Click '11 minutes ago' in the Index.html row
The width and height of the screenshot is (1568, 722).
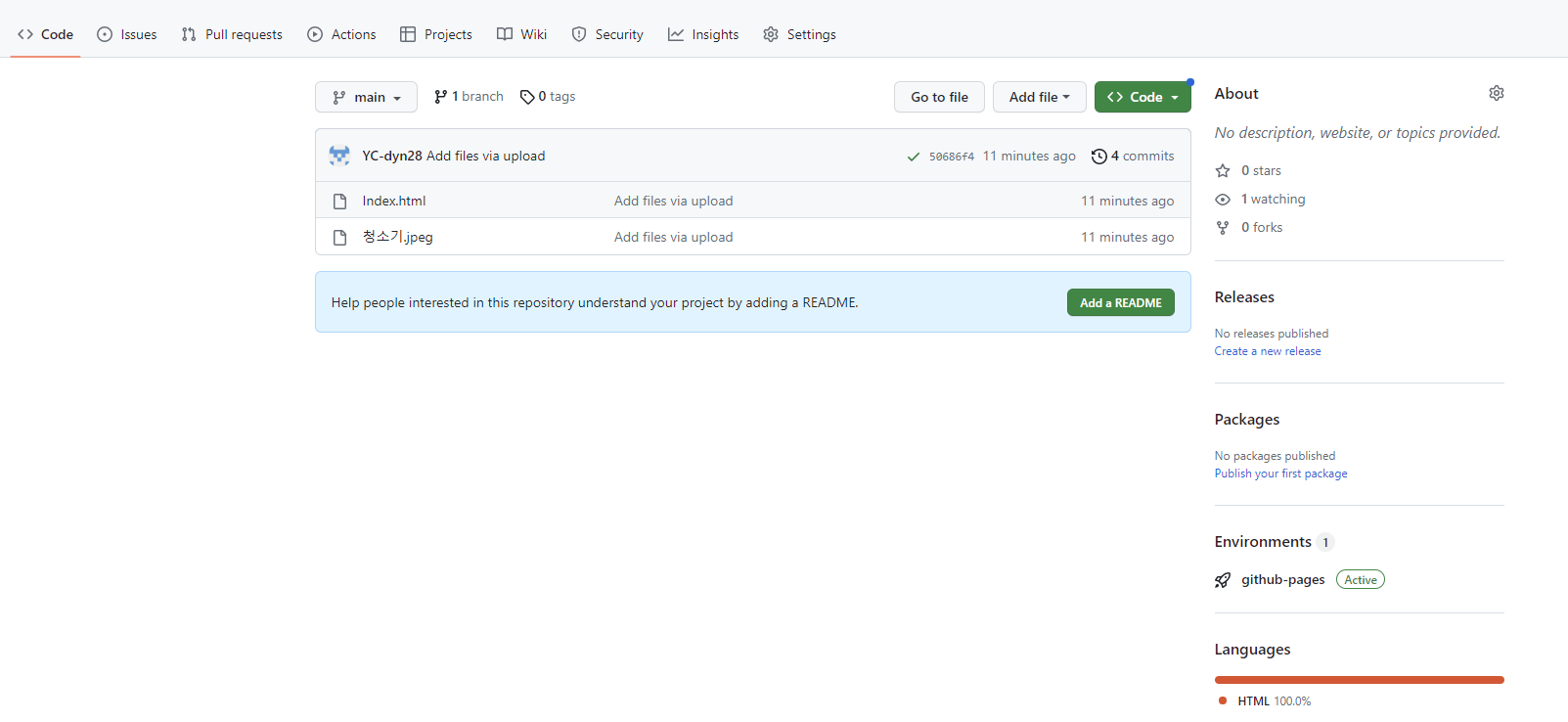pos(1127,201)
